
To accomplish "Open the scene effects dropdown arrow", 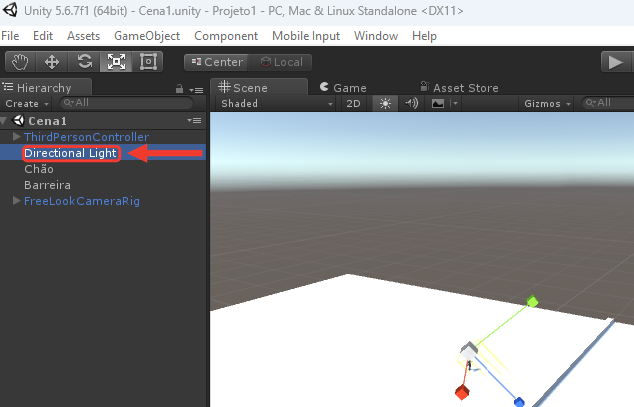I will 455,103.
